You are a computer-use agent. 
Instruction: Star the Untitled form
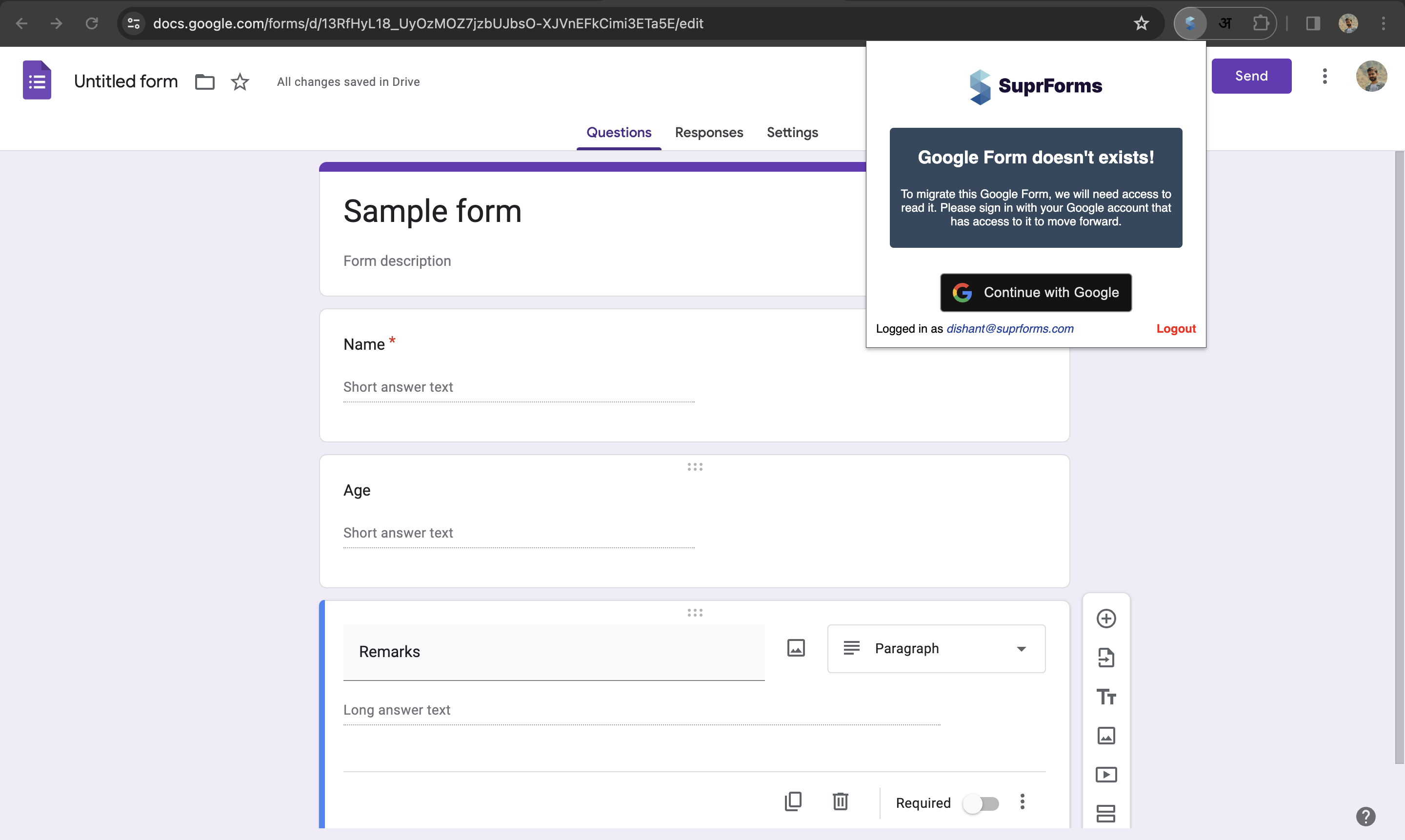pos(240,81)
